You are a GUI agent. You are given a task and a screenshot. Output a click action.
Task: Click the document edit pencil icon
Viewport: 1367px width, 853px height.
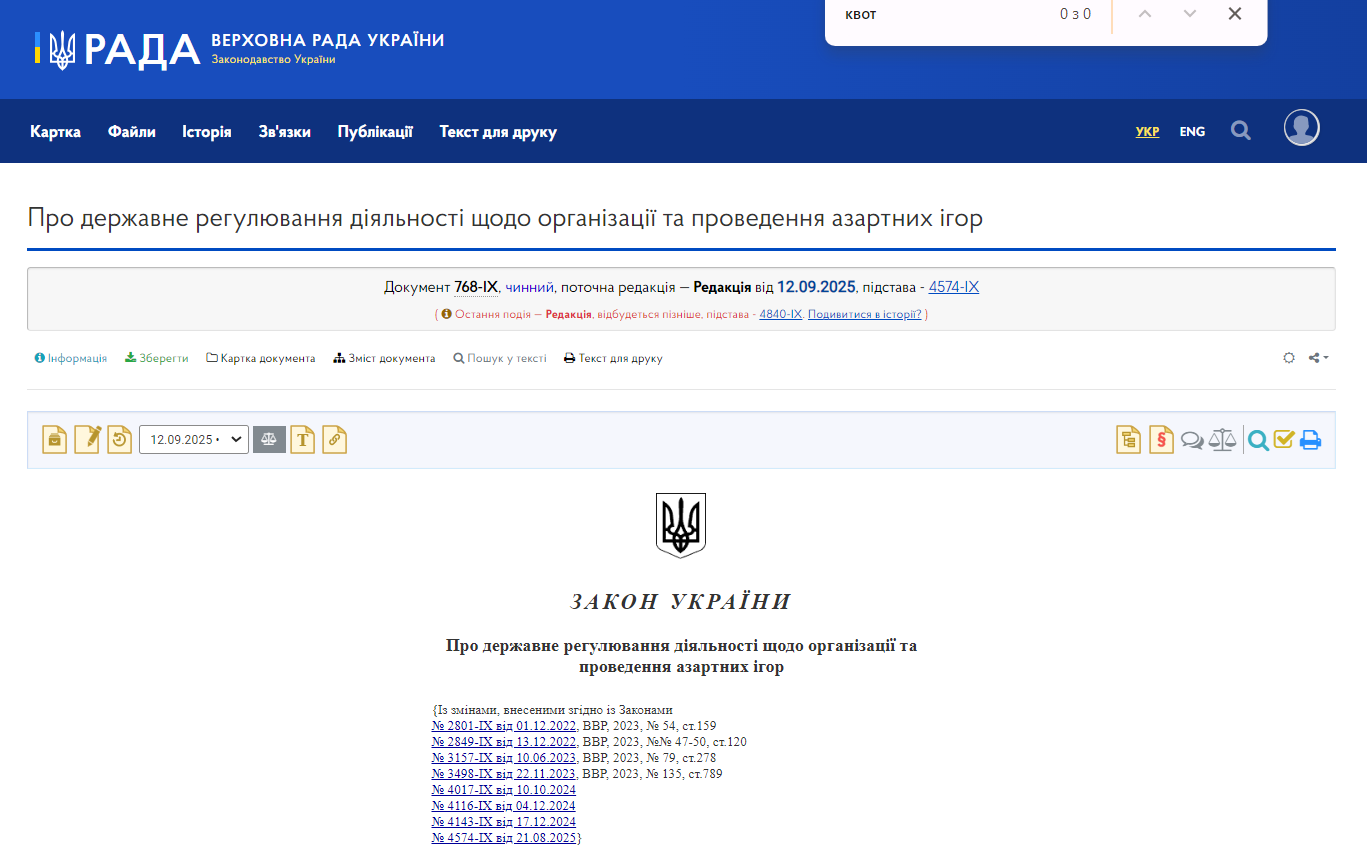[x=87, y=440]
